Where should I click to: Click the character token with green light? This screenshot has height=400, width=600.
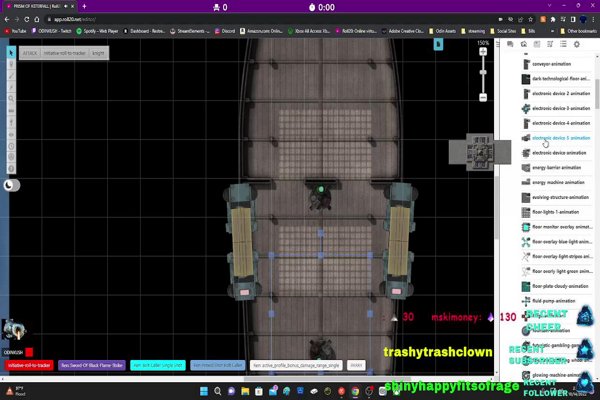point(321,198)
